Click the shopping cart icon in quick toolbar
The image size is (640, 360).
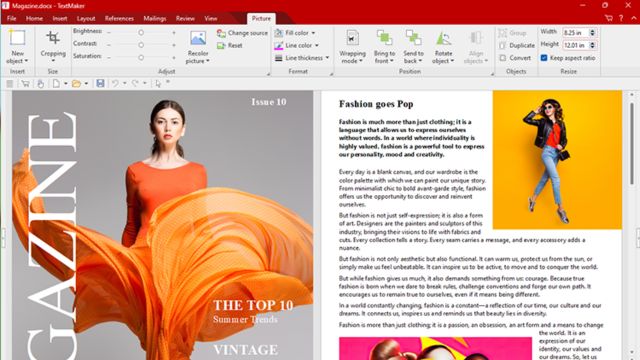tap(25, 84)
